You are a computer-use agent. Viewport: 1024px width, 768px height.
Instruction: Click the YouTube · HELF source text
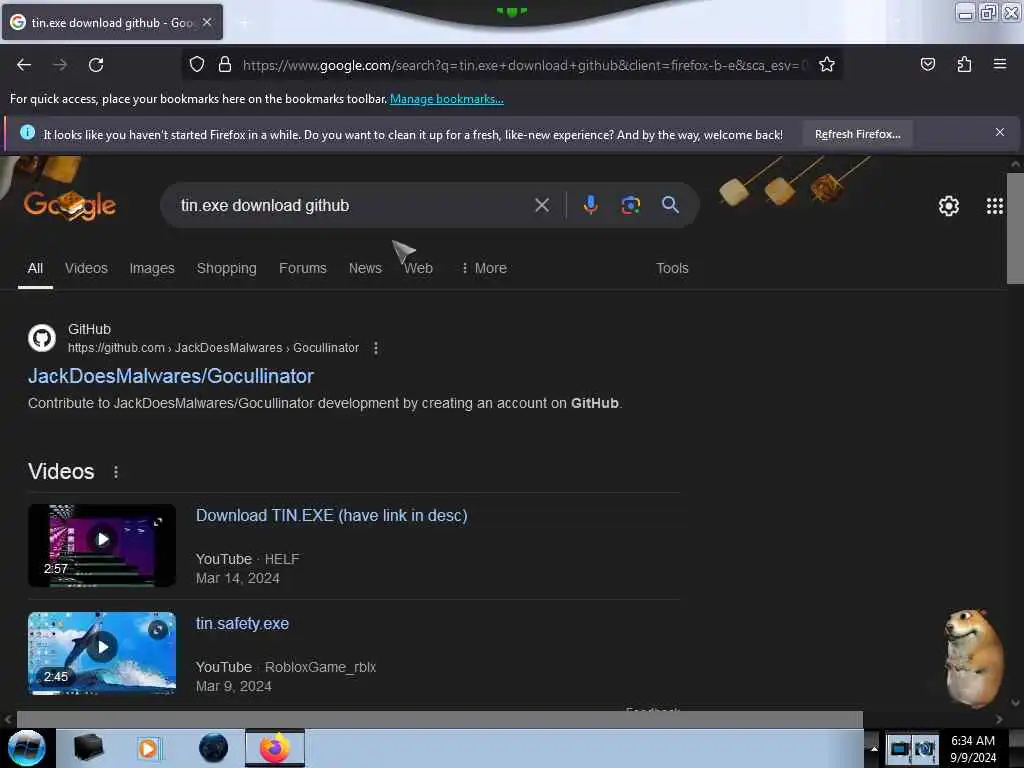pos(248,559)
